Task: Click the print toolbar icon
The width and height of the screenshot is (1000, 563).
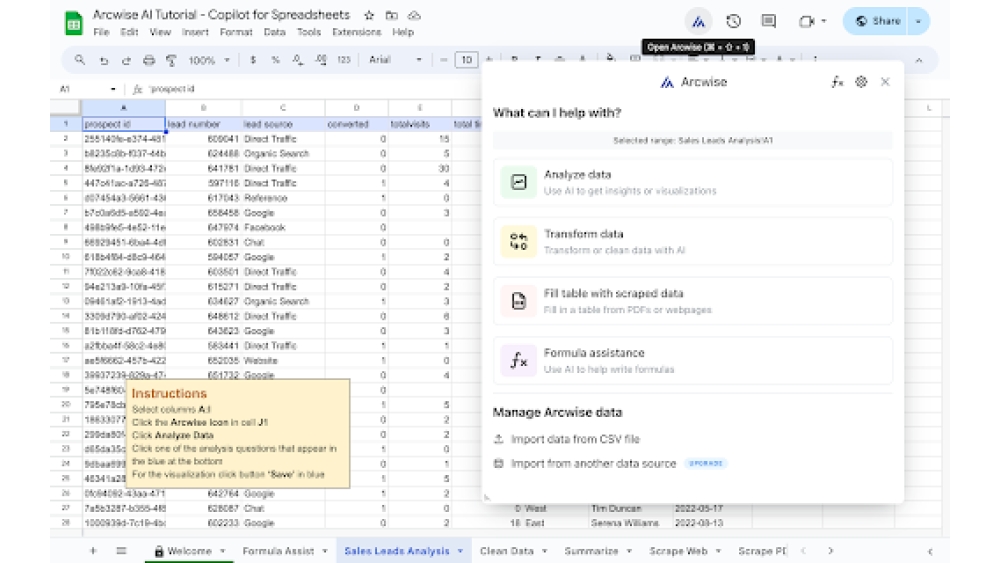Action: tap(149, 60)
